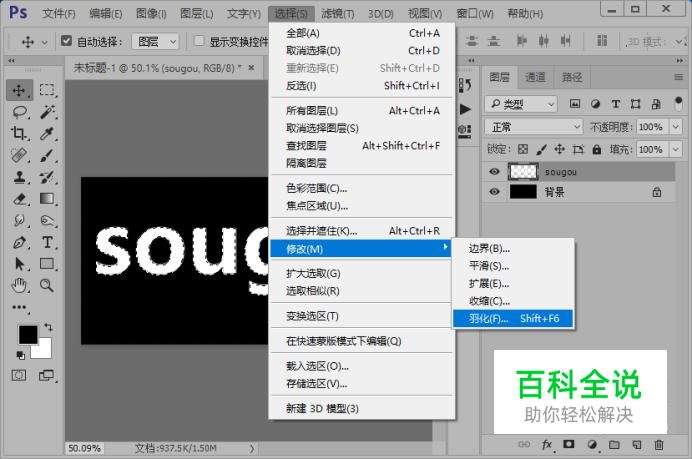Create a new layer group
The height and width of the screenshot is (459, 692).
(614, 444)
